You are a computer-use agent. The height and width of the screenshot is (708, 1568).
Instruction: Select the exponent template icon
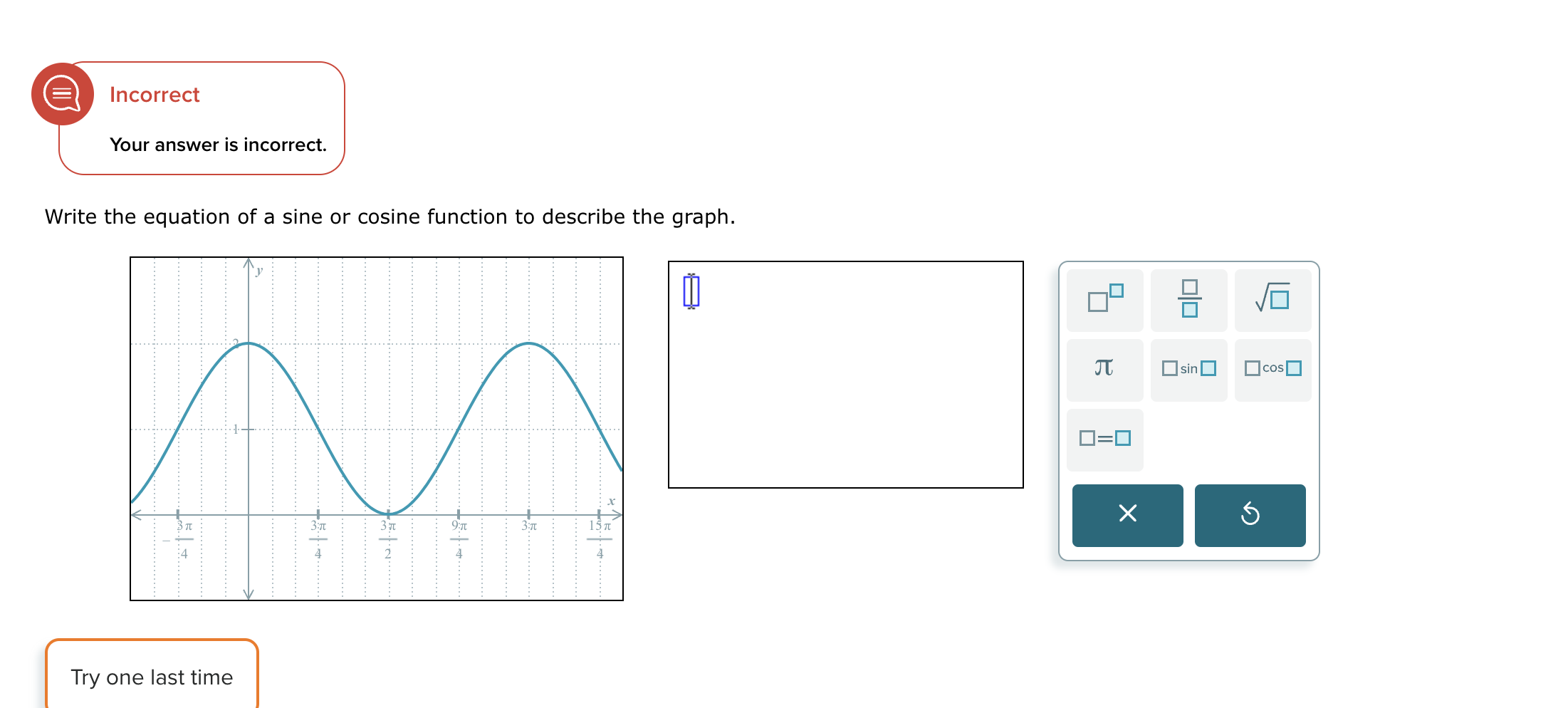click(1104, 300)
